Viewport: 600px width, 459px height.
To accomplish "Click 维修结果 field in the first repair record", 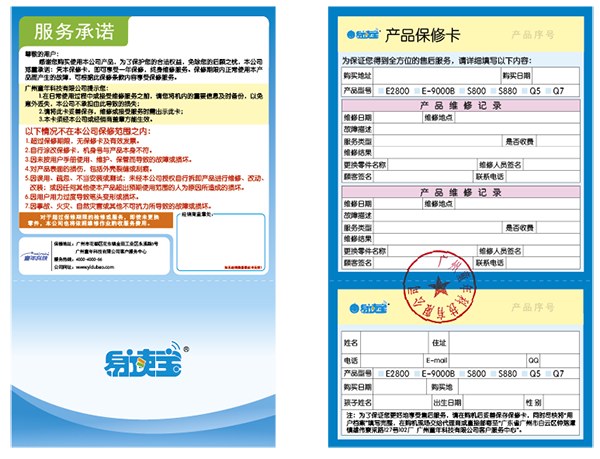I will click(x=476, y=153).
